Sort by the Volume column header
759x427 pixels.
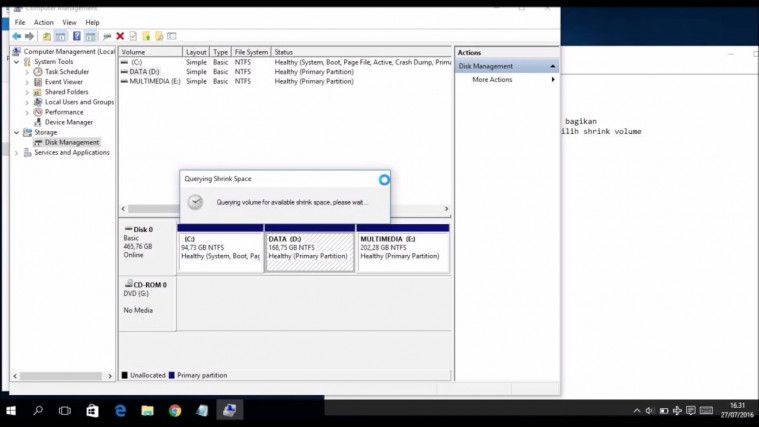click(151, 52)
